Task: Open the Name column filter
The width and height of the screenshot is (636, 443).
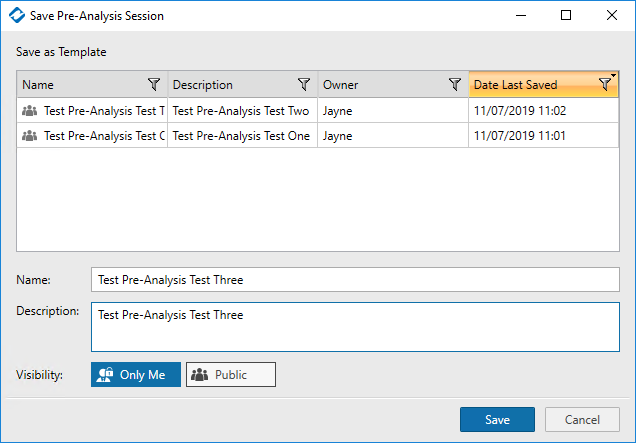Action: [x=154, y=84]
